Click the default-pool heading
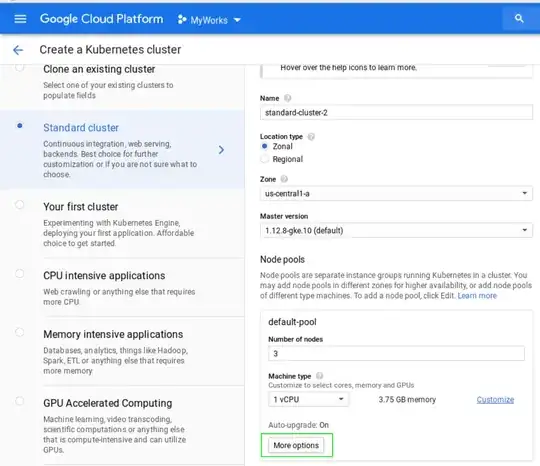 (292, 322)
